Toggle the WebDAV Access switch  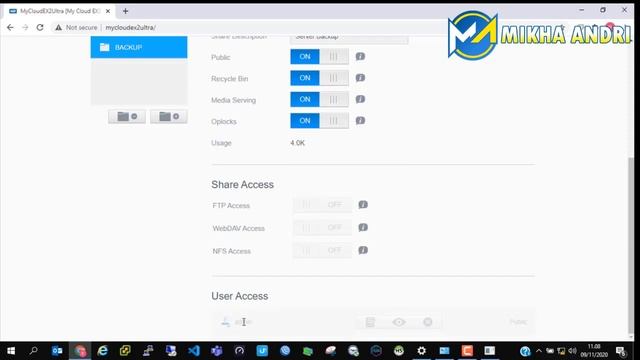click(x=322, y=228)
